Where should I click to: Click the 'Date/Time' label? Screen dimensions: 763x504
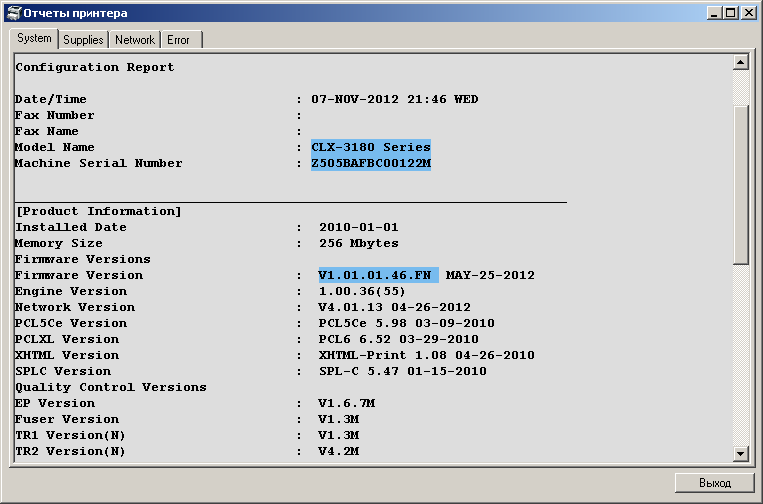tap(51, 99)
